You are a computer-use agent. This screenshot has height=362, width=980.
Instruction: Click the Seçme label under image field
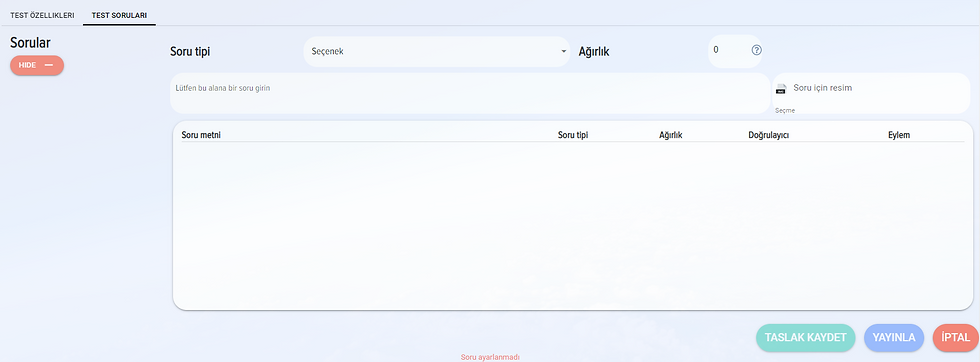(x=785, y=111)
